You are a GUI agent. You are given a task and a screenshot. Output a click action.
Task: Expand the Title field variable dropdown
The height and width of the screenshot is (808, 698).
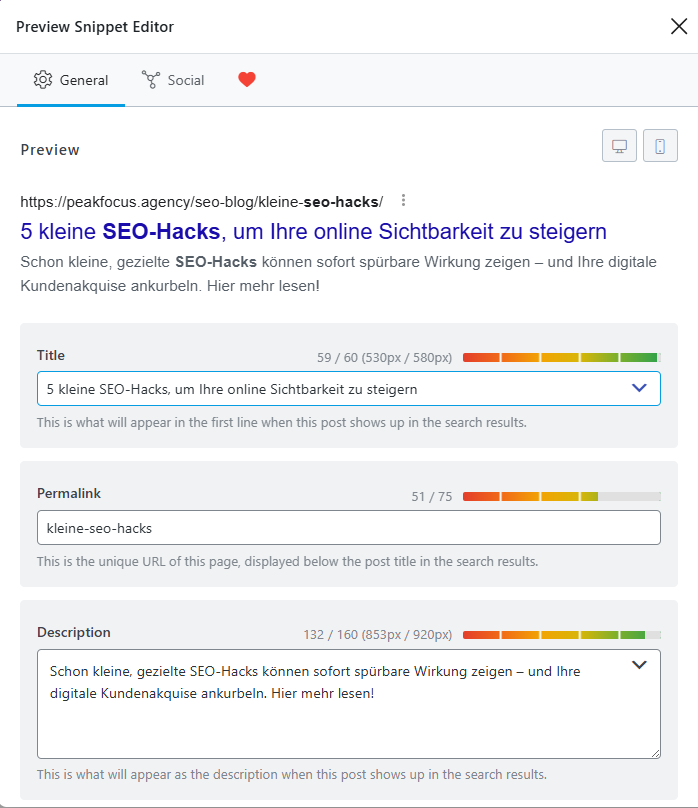[x=639, y=388]
